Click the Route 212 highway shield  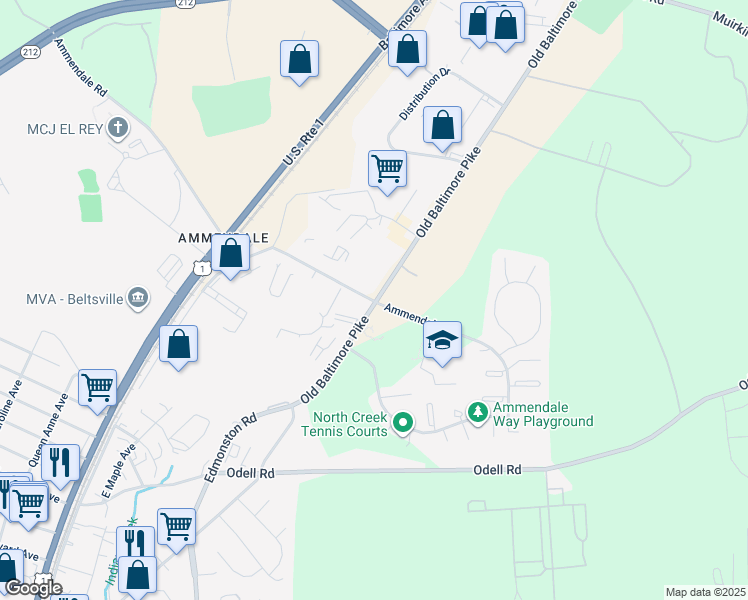tap(30, 52)
